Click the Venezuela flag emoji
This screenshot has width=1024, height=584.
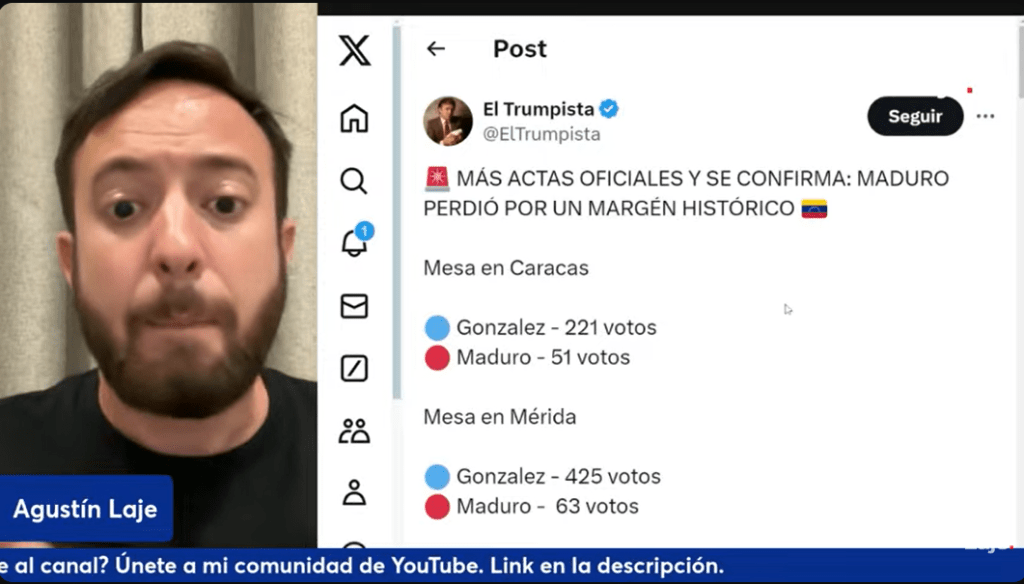click(814, 208)
